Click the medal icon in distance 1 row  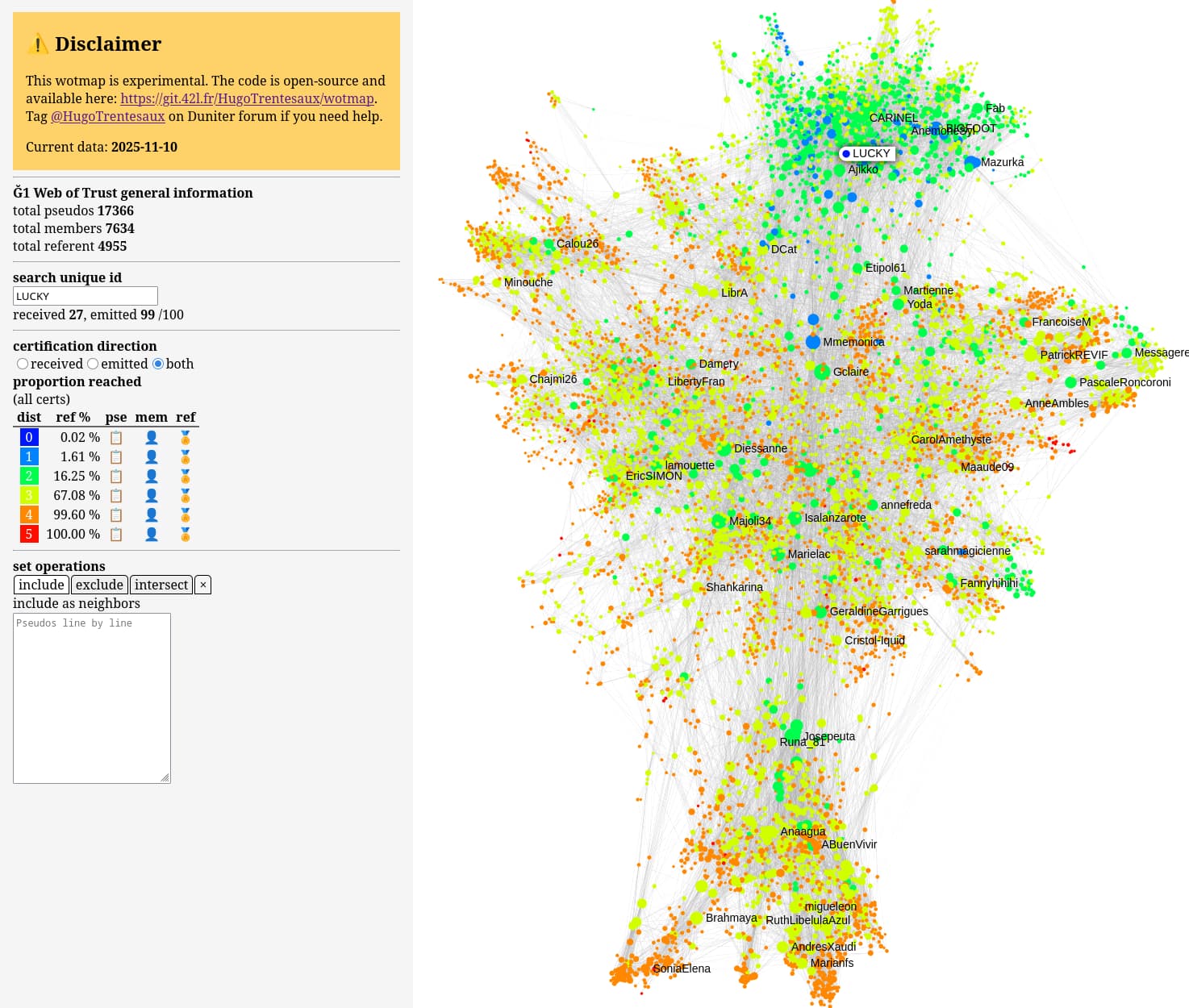pyautogui.click(x=186, y=457)
